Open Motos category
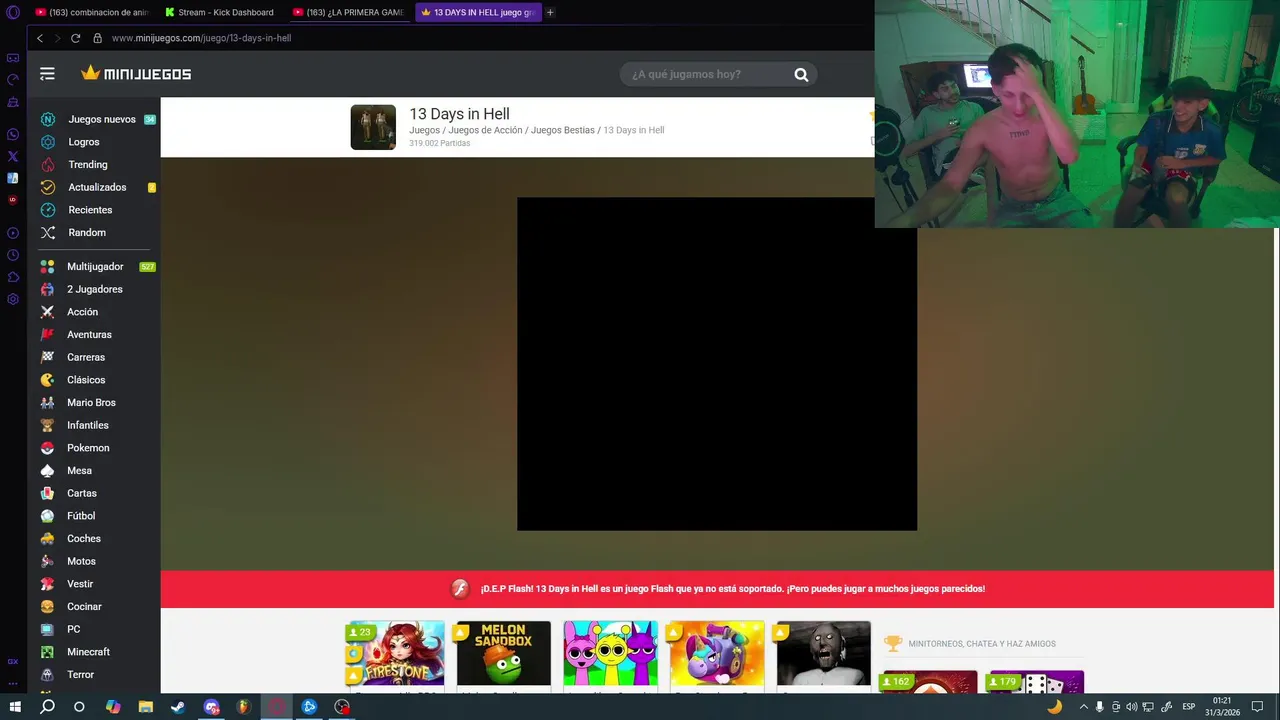This screenshot has width=1280, height=720. 81,561
